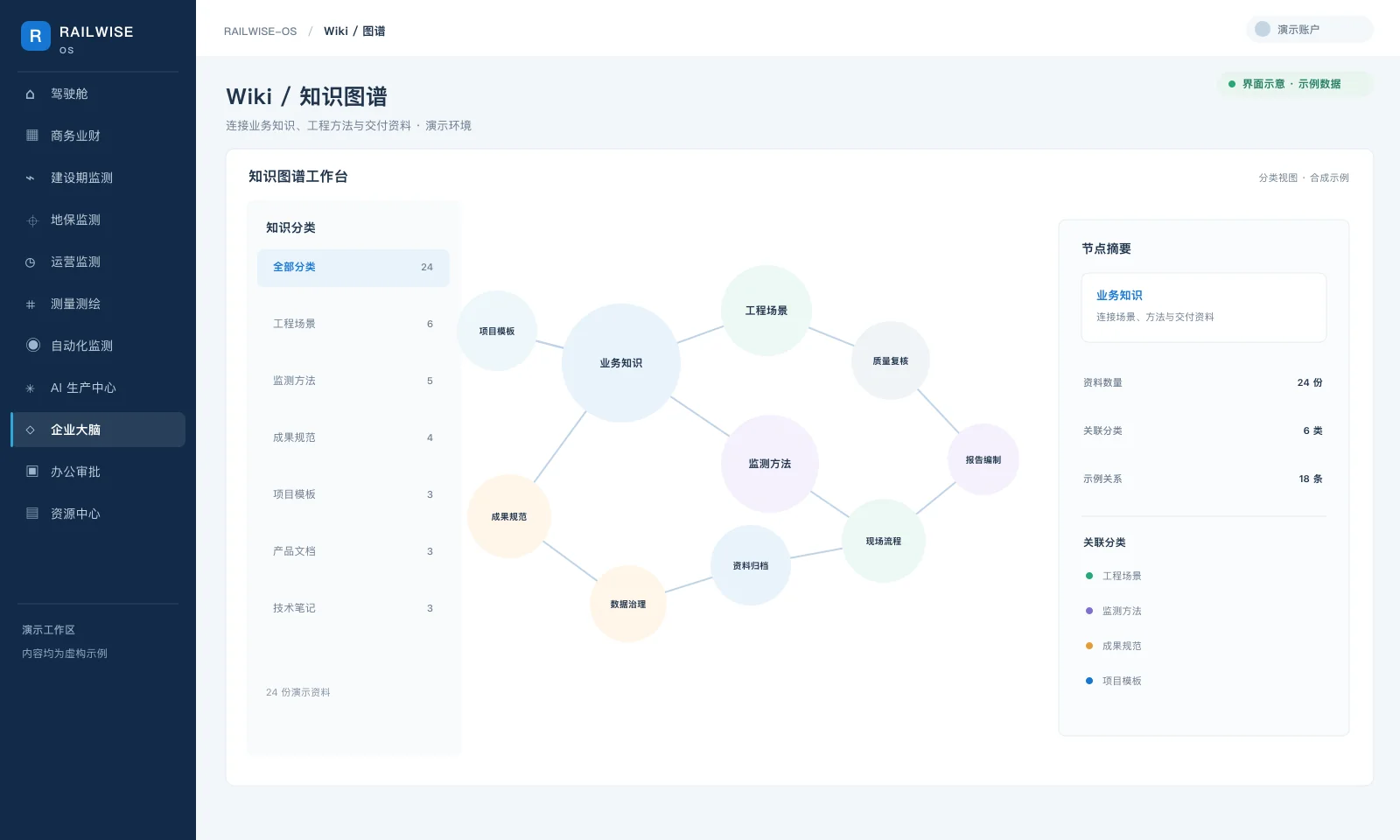Click the 企业大脑 diamond icon

[x=31, y=430]
